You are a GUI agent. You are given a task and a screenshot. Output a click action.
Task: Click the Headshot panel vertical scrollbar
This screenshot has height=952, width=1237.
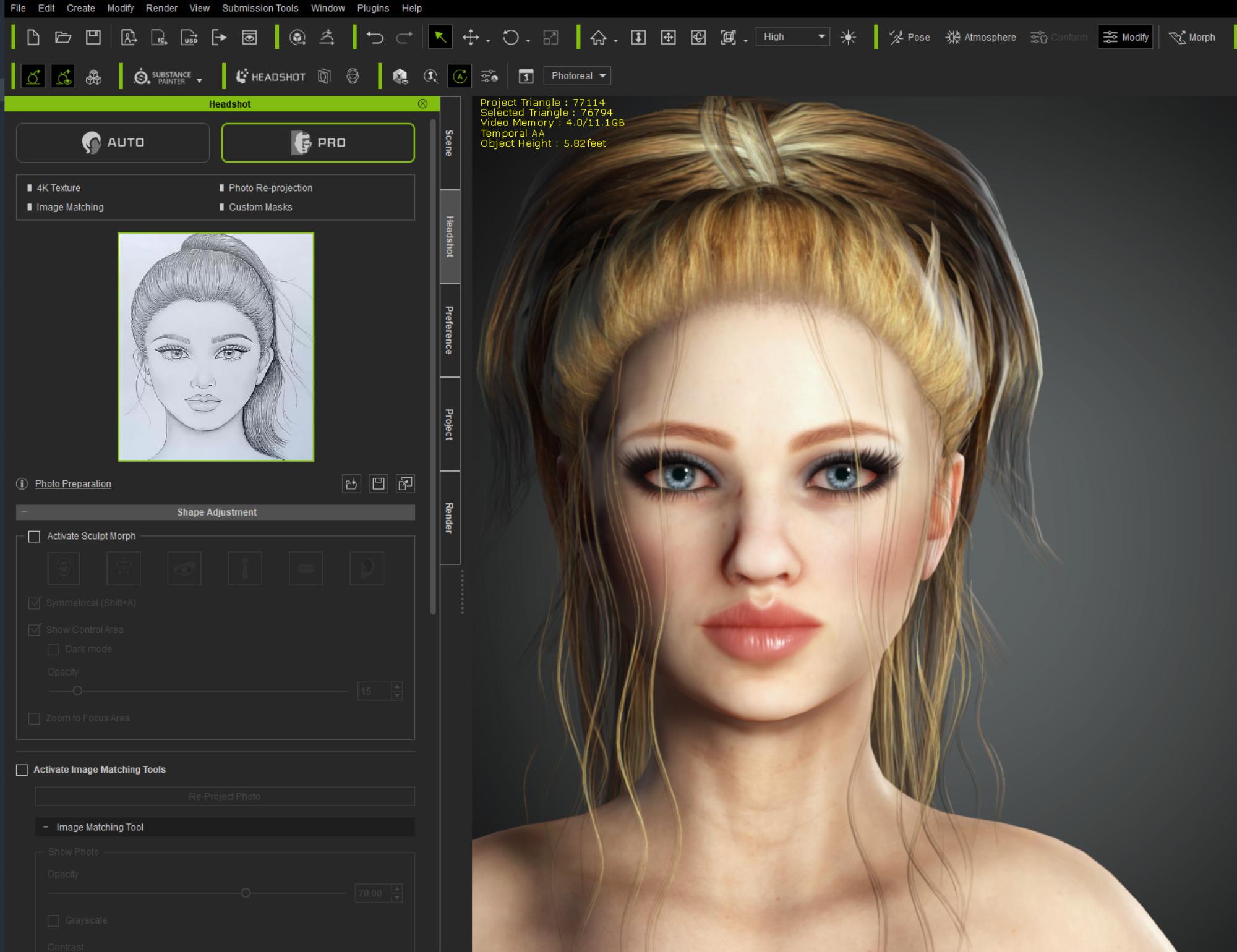[x=434, y=368]
